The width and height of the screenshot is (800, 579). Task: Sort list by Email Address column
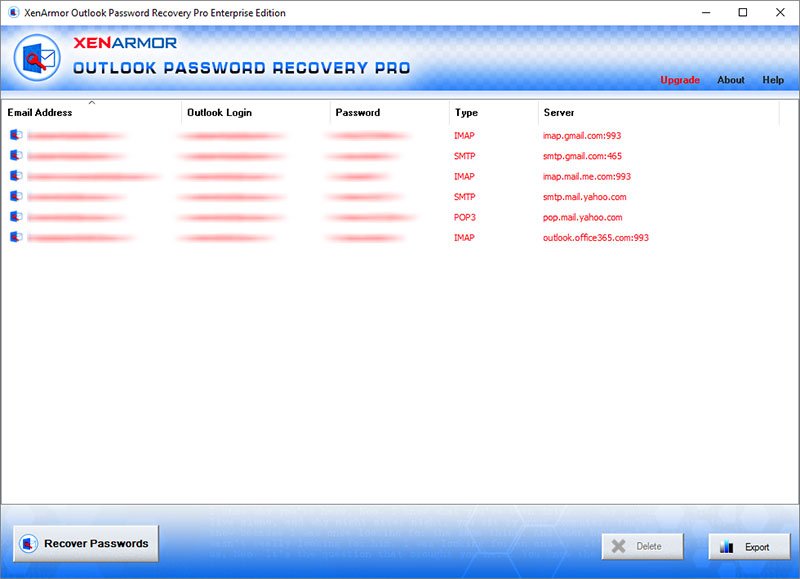[40, 113]
